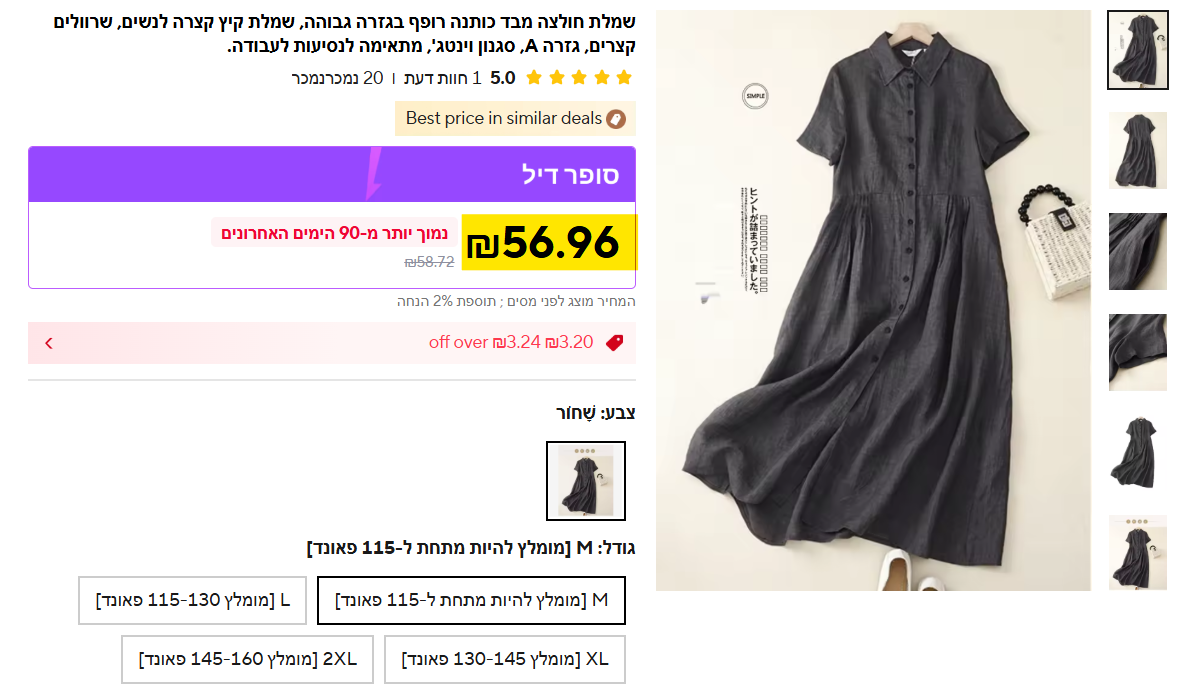Open the fifth thumbnail of angled dress

pyautogui.click(x=1138, y=452)
